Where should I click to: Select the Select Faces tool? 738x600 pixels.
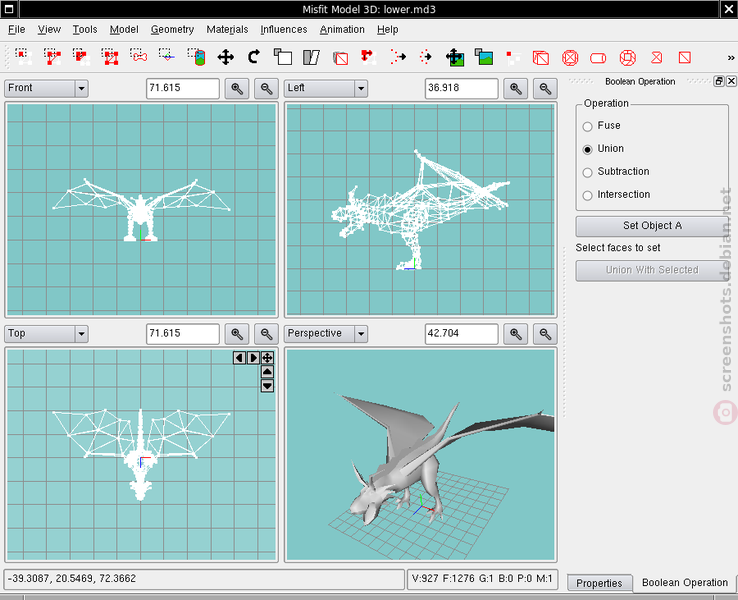pos(52,57)
